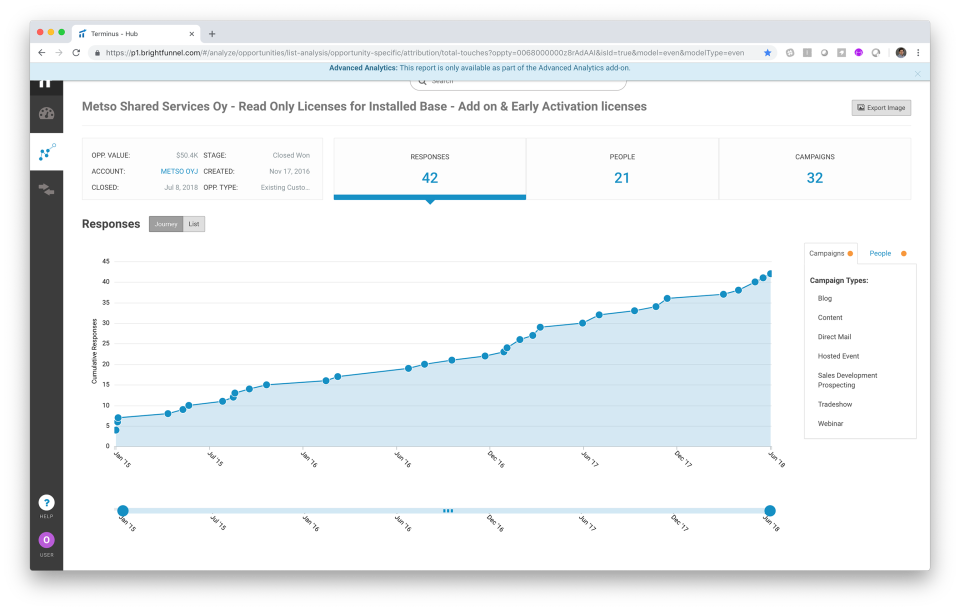Viewport: 960px width, 610px height.
Task: Click the lowest data point at Jan '15
Action: click(x=116, y=430)
